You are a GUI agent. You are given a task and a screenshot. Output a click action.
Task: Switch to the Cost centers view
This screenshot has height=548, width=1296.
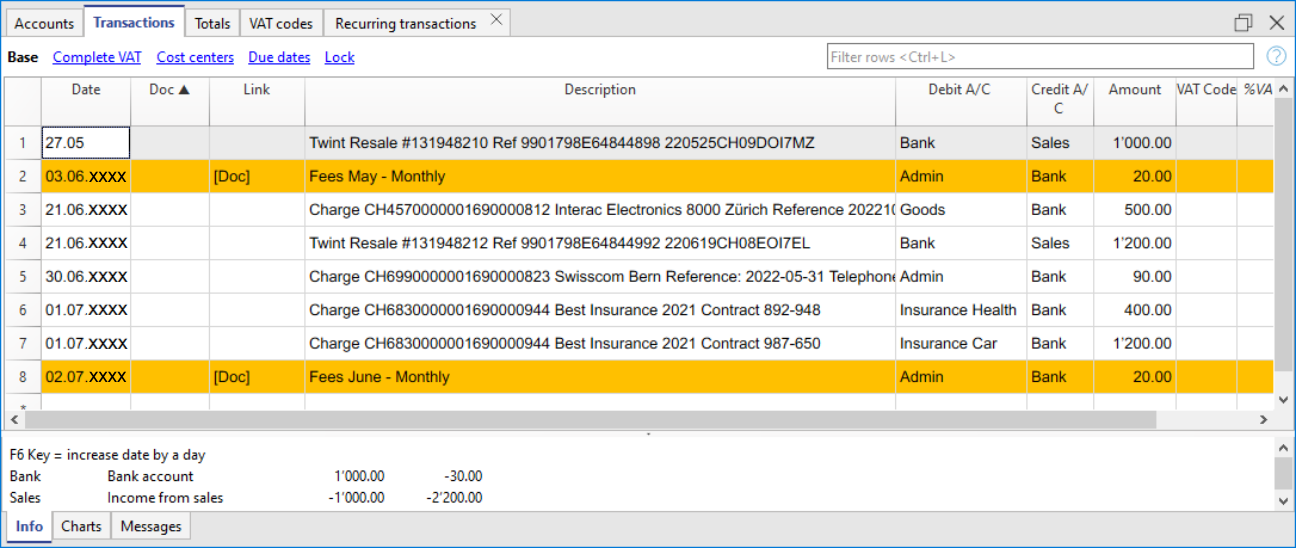(195, 58)
